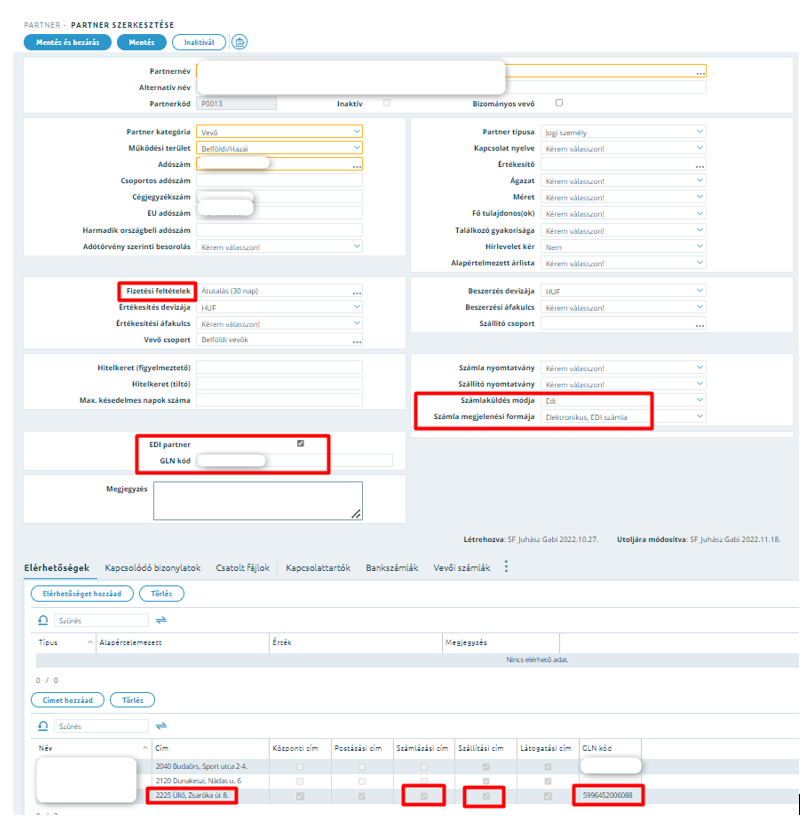
Task: Click the PARTNER breadcrumb link
Action: [x=42, y=25]
